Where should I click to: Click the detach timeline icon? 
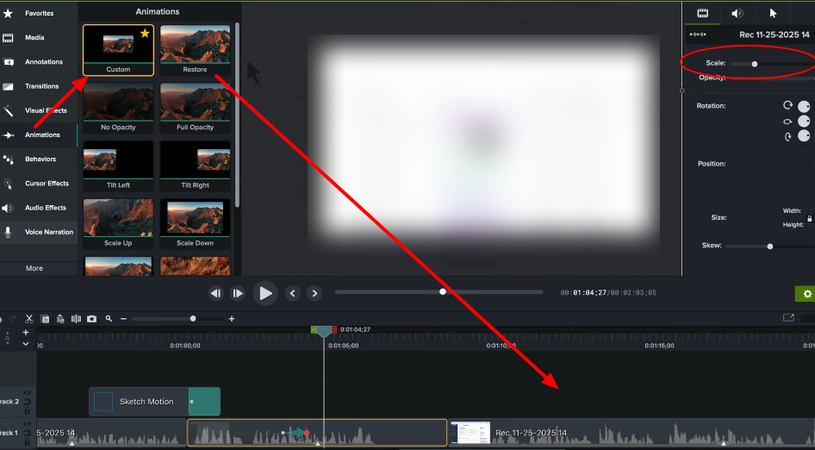[x=788, y=317]
